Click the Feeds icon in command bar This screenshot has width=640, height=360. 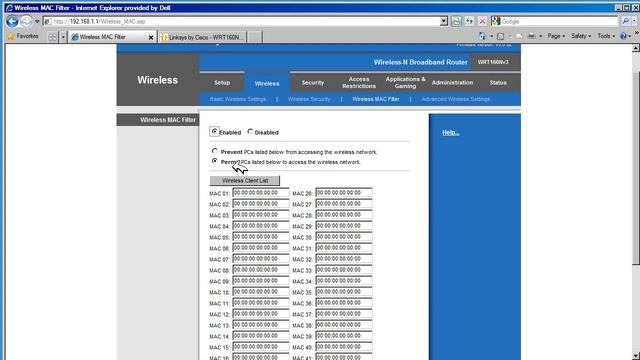pyautogui.click(x=500, y=36)
